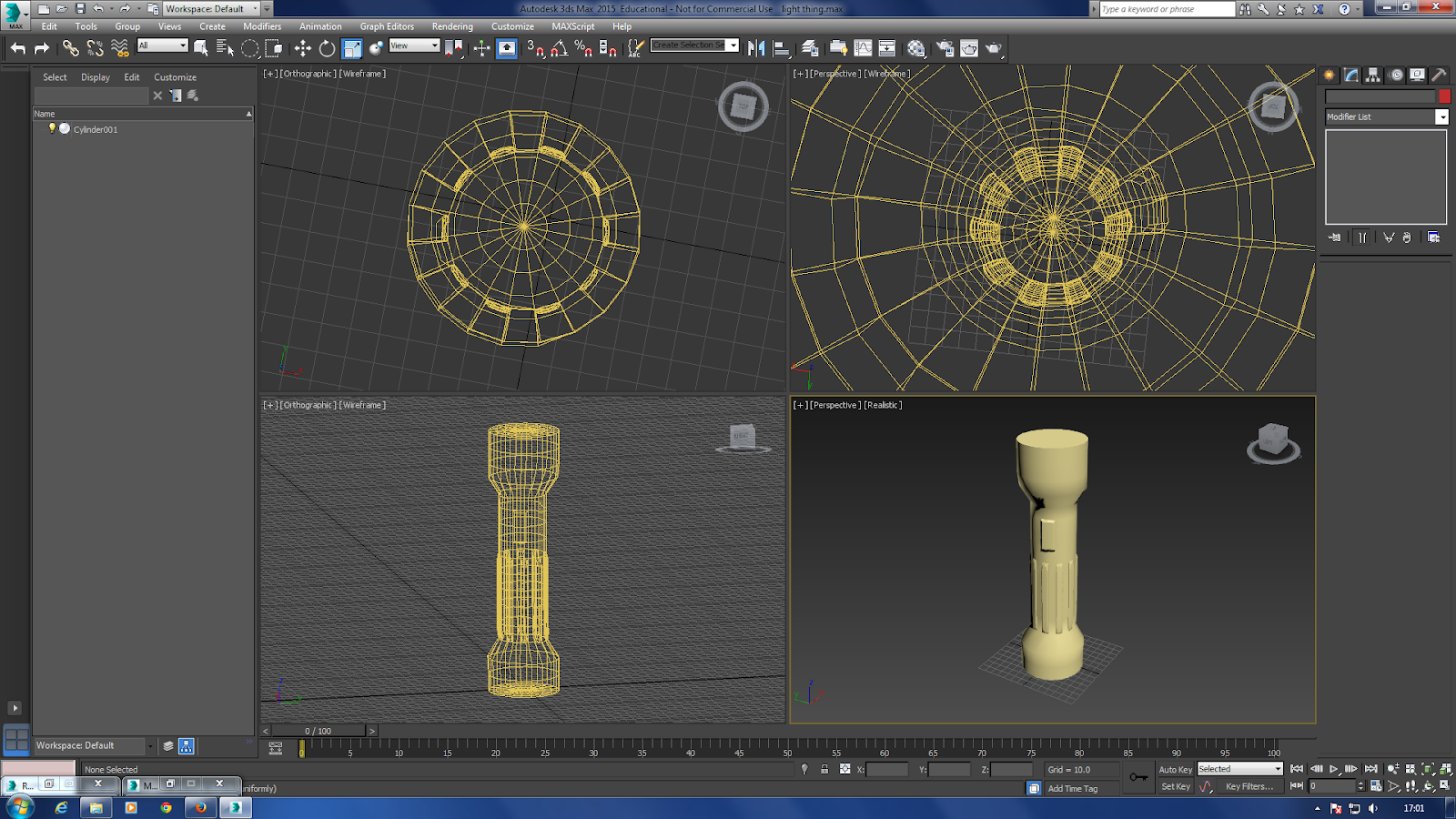This screenshot has height=819, width=1456.
Task: Click the Select and Link chain icon
Action: pyautogui.click(x=70, y=48)
